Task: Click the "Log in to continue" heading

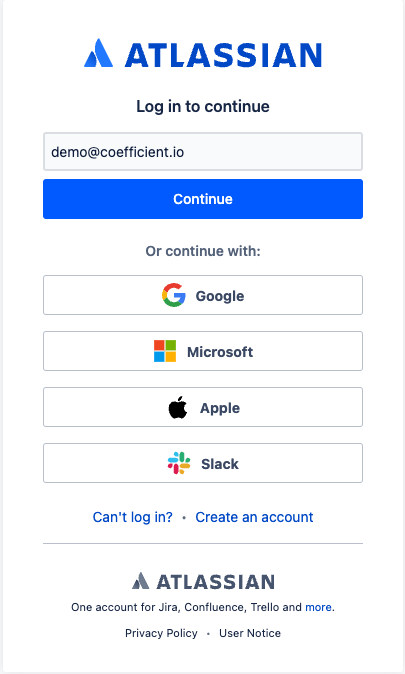Action: point(203,106)
